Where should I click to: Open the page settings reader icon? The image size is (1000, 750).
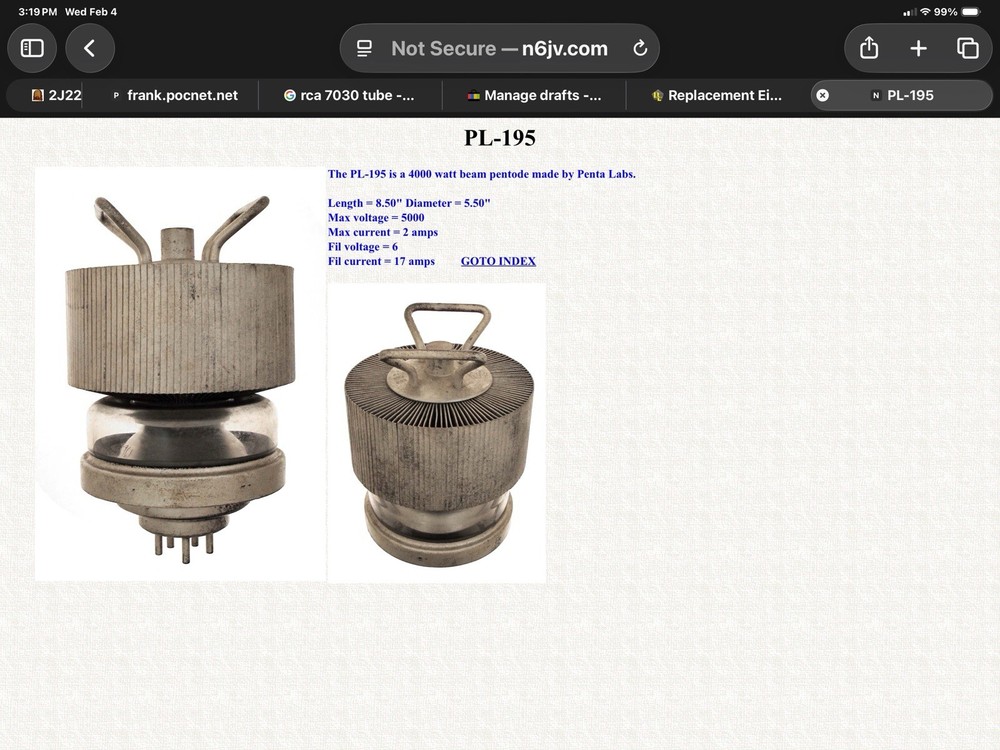pos(364,48)
